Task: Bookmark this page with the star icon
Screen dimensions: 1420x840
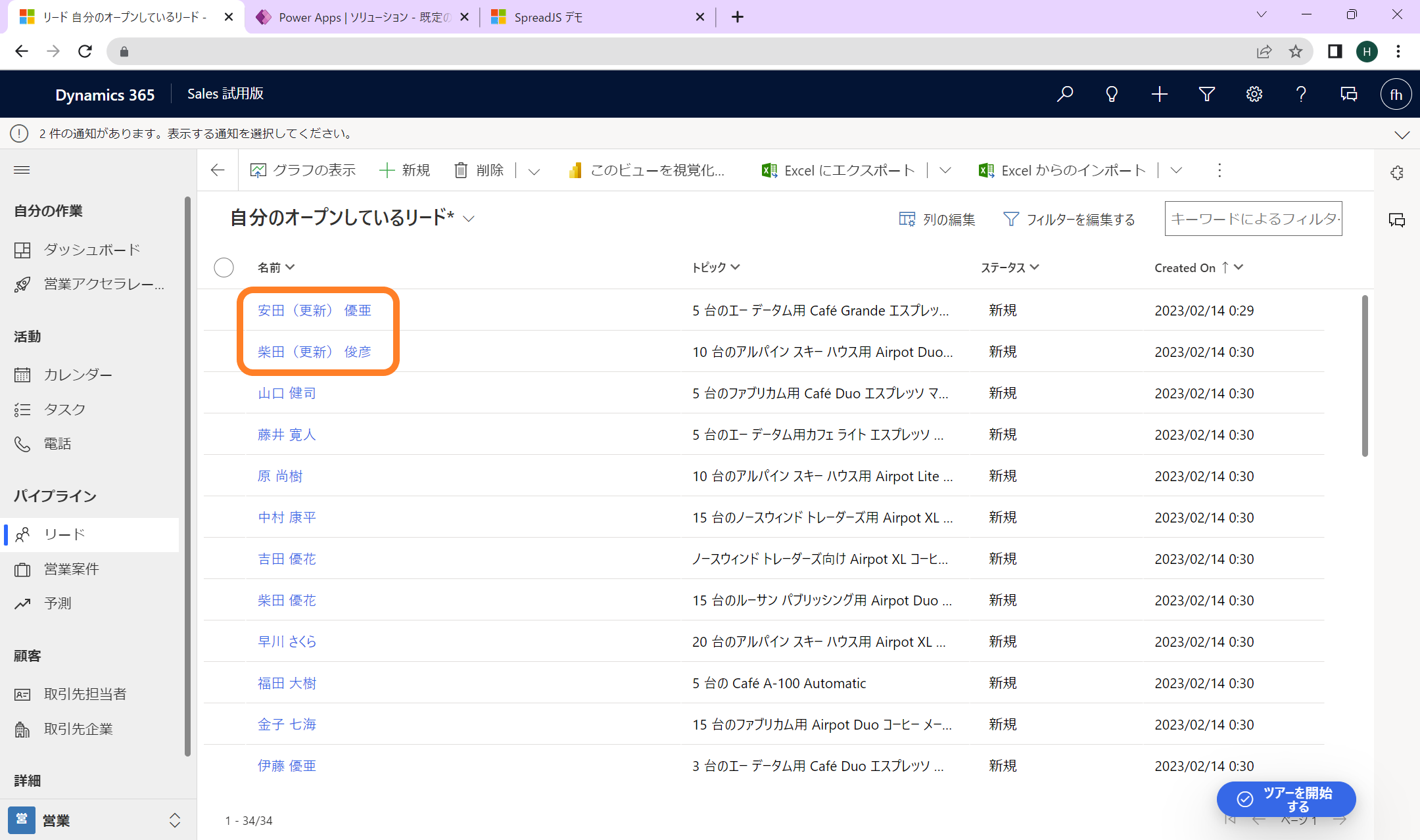Action: click(1296, 51)
